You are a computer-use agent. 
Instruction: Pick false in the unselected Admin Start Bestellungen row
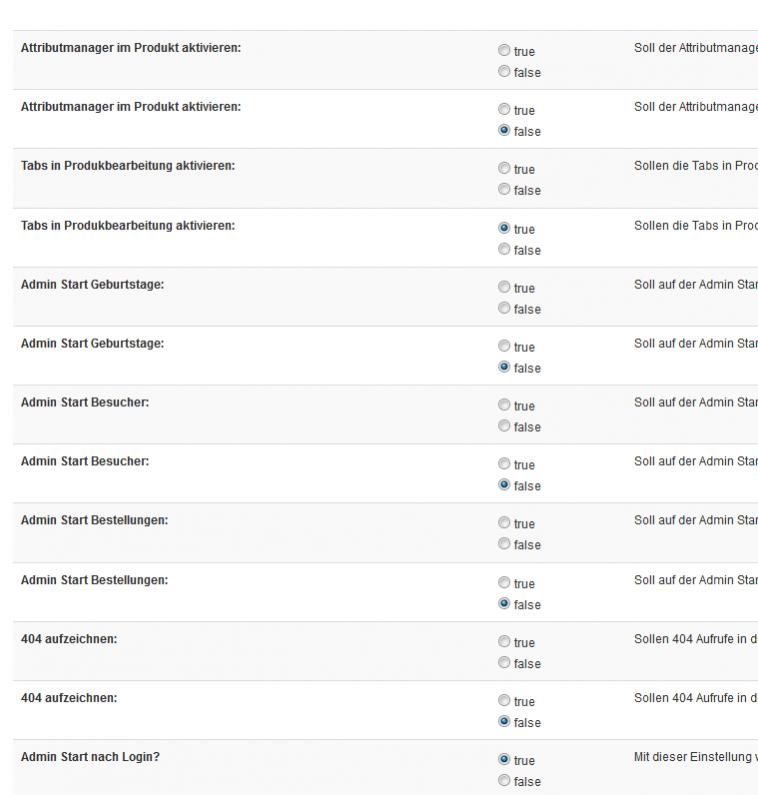pyautogui.click(x=504, y=545)
